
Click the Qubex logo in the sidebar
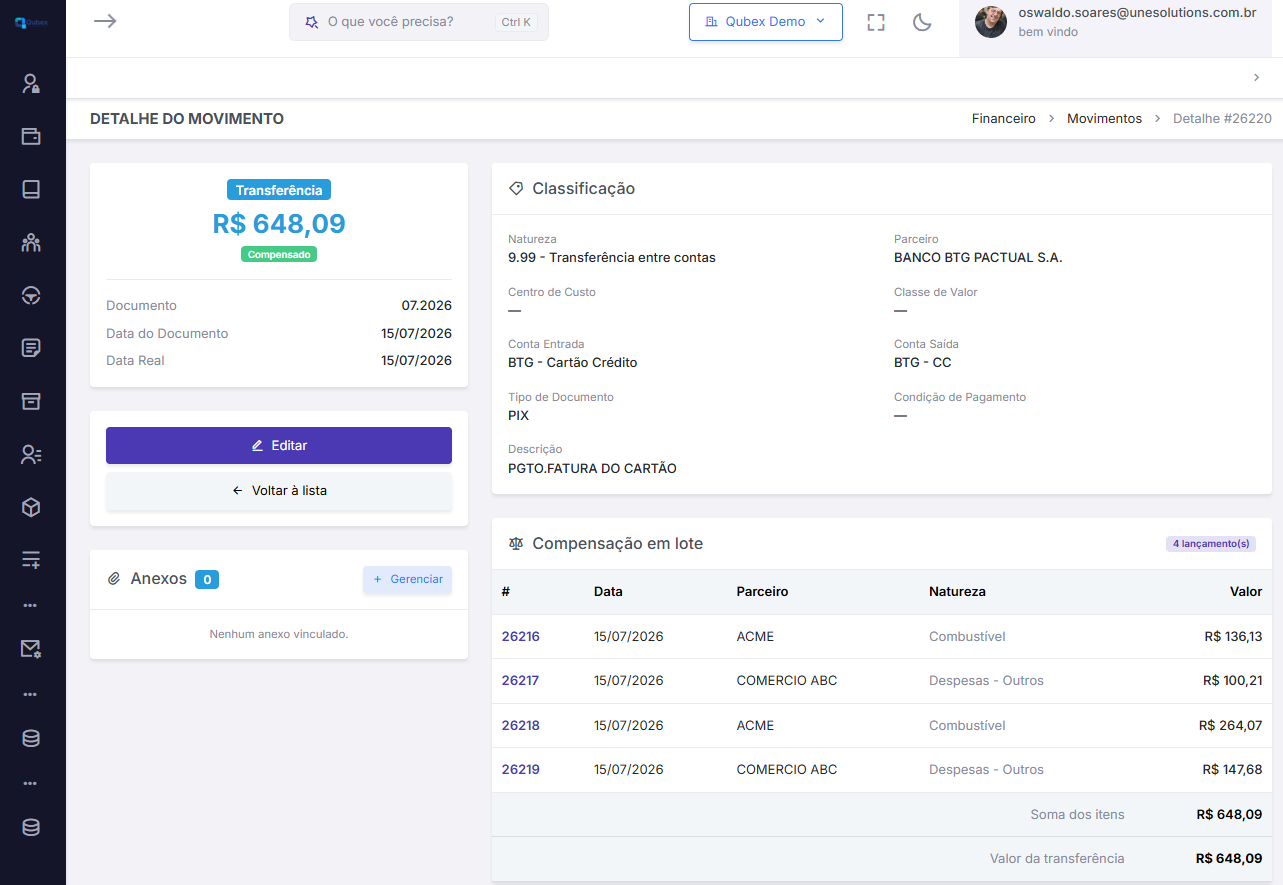pyautogui.click(x=31, y=21)
